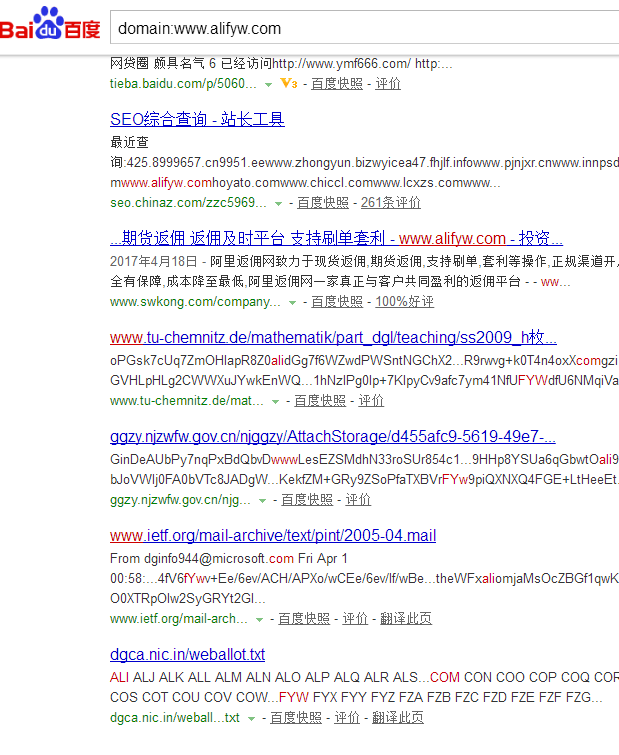Click snippet text starting 2017年4月18日
This screenshot has width=619, height=755.
364,272
